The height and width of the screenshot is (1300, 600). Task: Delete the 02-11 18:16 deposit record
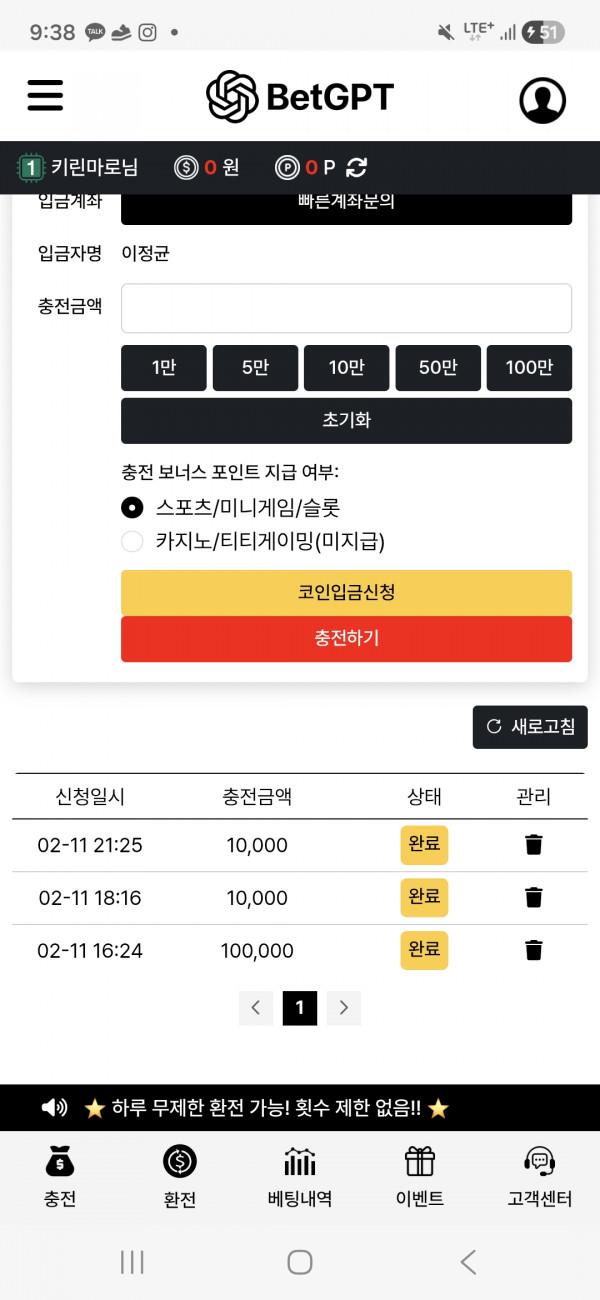(534, 897)
